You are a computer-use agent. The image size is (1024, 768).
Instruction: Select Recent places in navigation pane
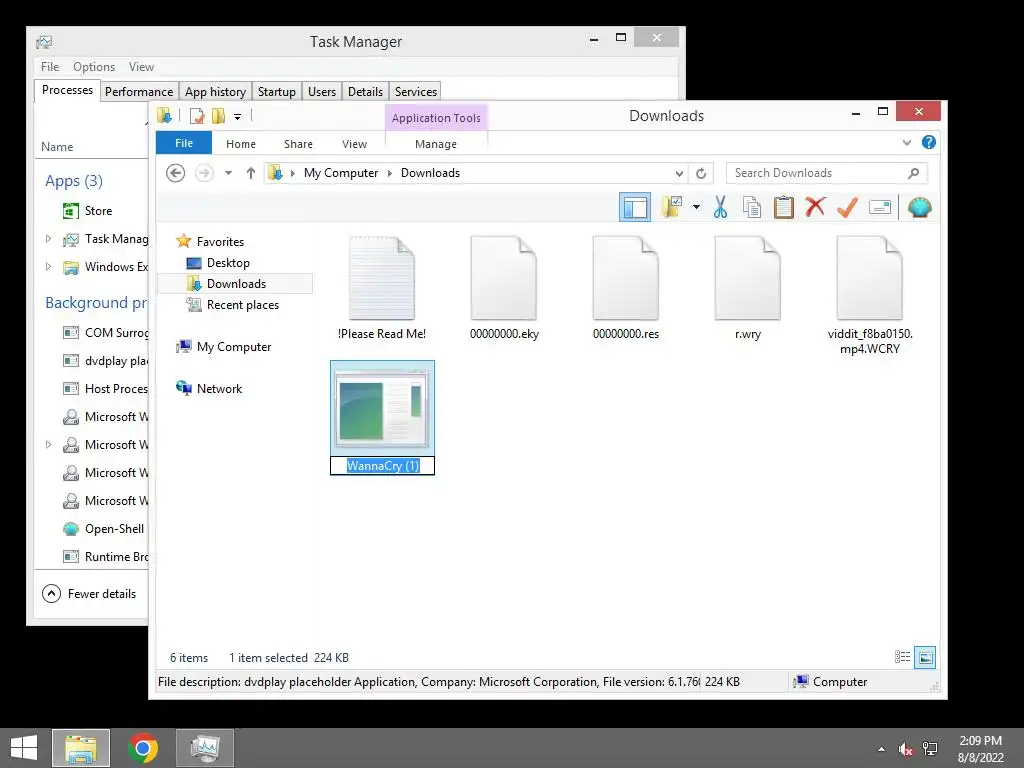(242, 305)
